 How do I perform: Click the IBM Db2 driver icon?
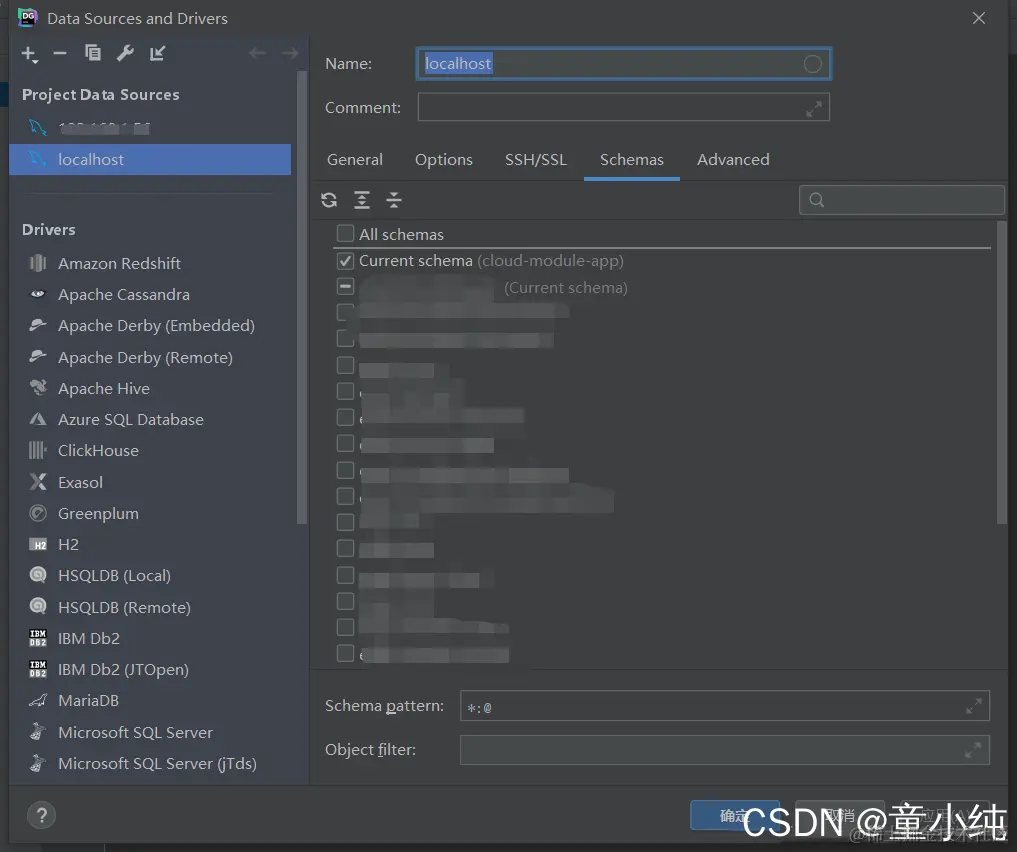point(38,638)
